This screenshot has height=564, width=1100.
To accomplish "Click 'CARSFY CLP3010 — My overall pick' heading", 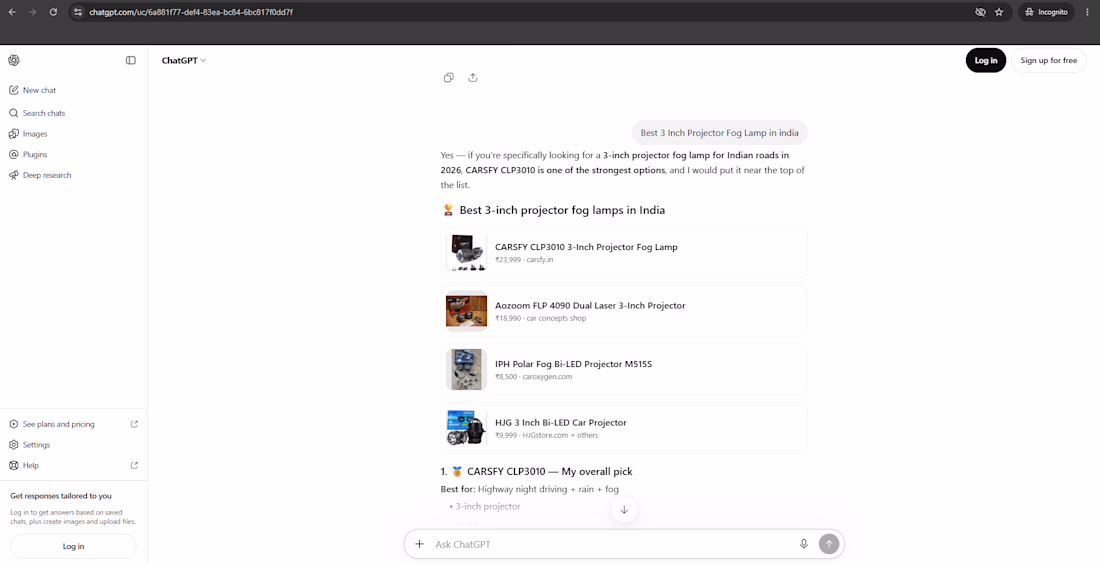I will tap(549, 471).
